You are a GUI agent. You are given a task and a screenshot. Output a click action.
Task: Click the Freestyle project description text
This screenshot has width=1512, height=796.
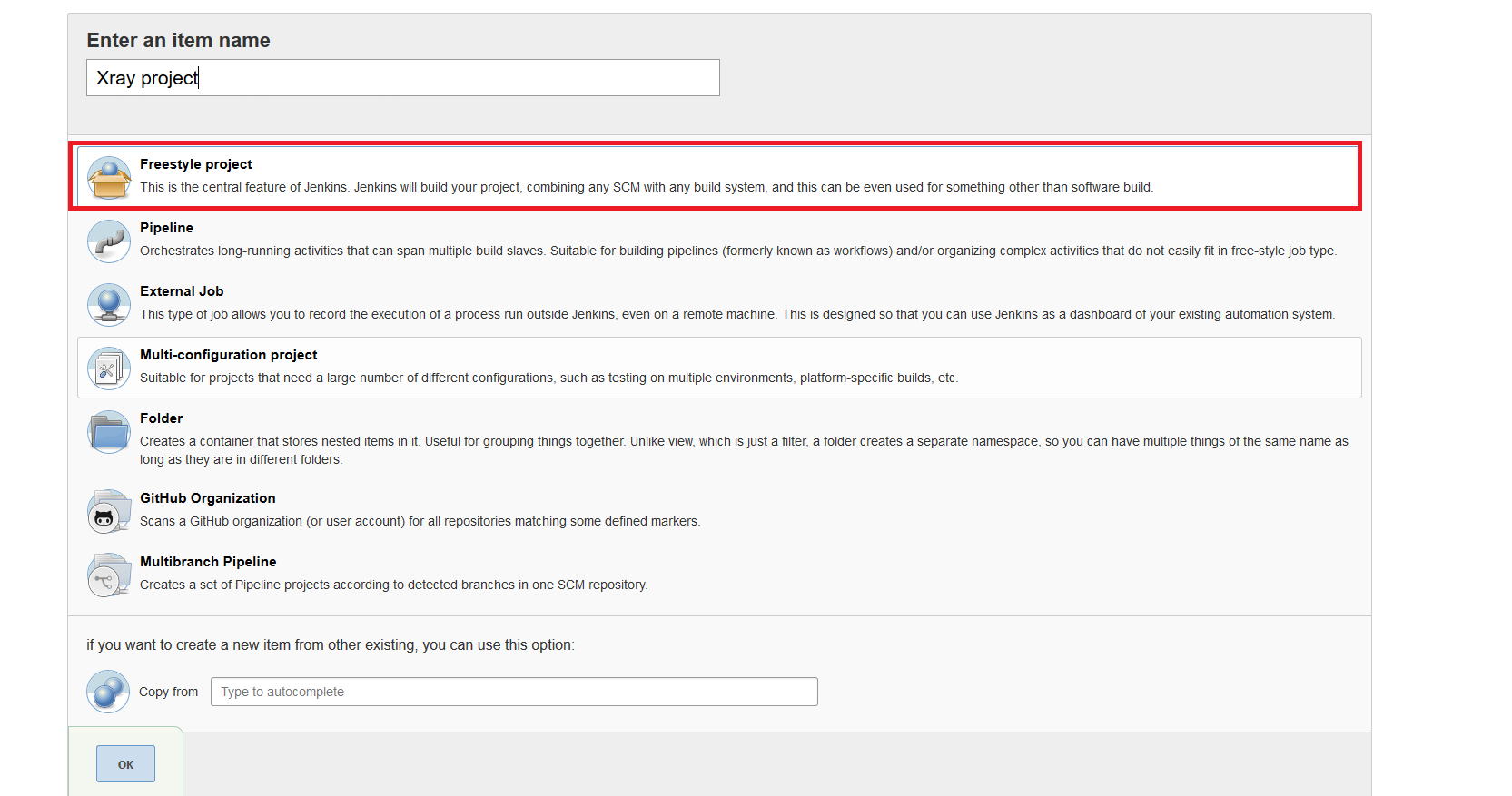(x=647, y=187)
